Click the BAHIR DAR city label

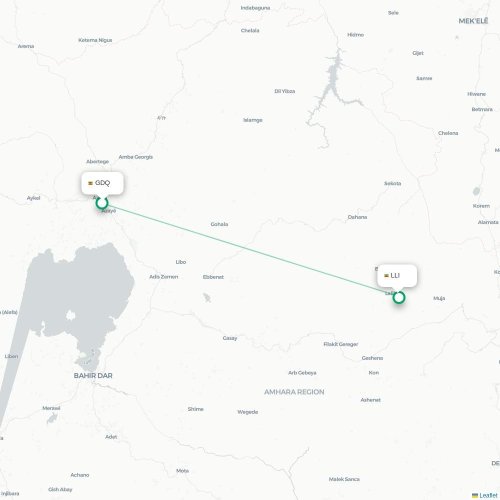tap(93, 375)
